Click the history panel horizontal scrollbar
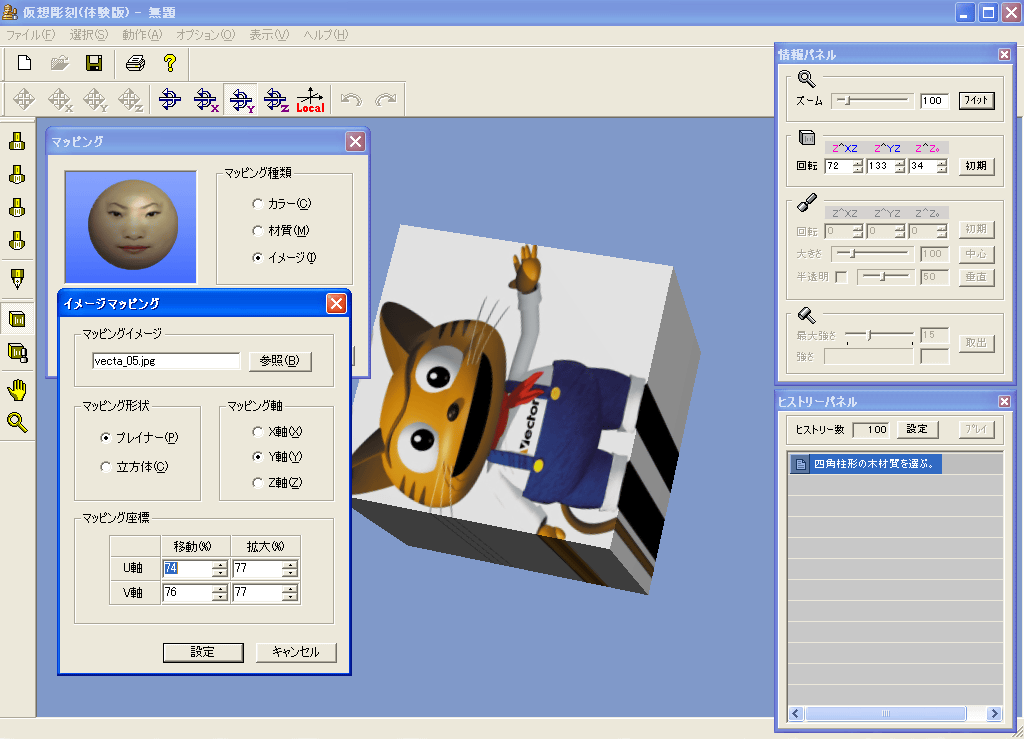1024x739 pixels. click(x=895, y=714)
